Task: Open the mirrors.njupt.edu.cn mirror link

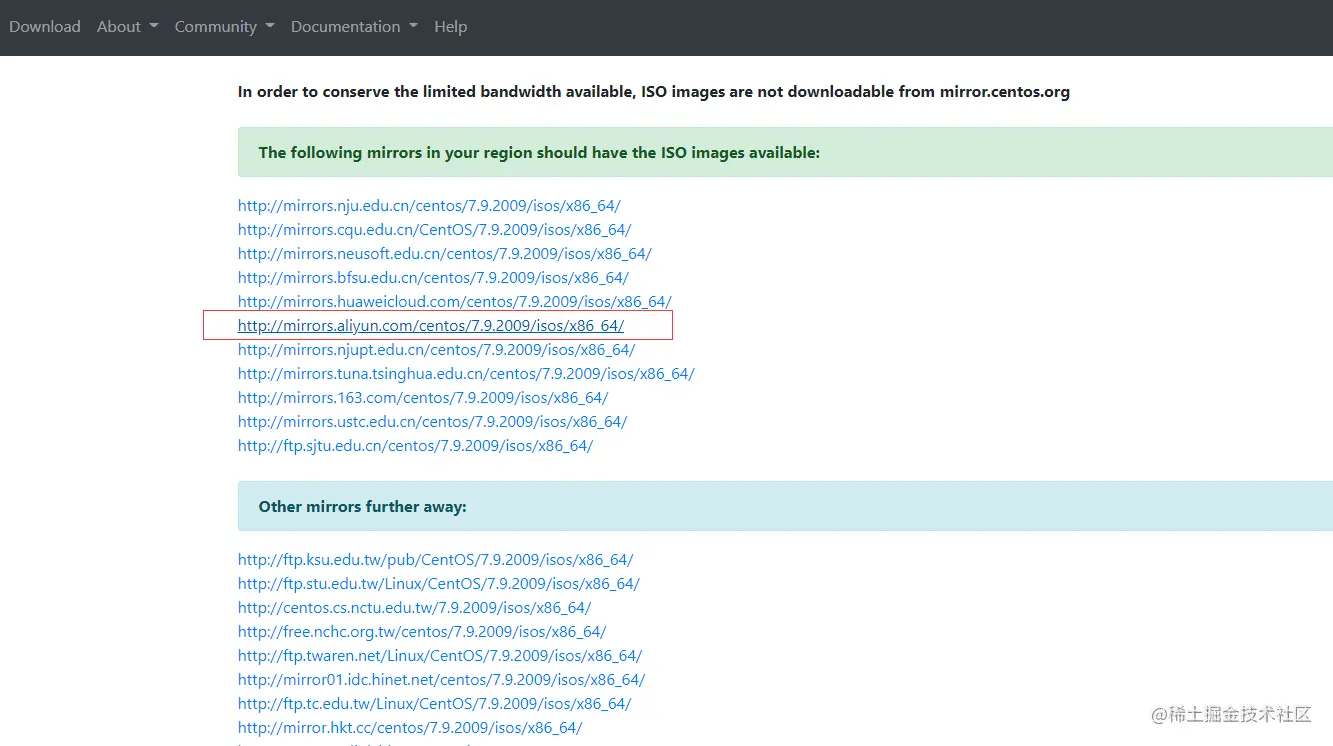Action: [x=436, y=350]
